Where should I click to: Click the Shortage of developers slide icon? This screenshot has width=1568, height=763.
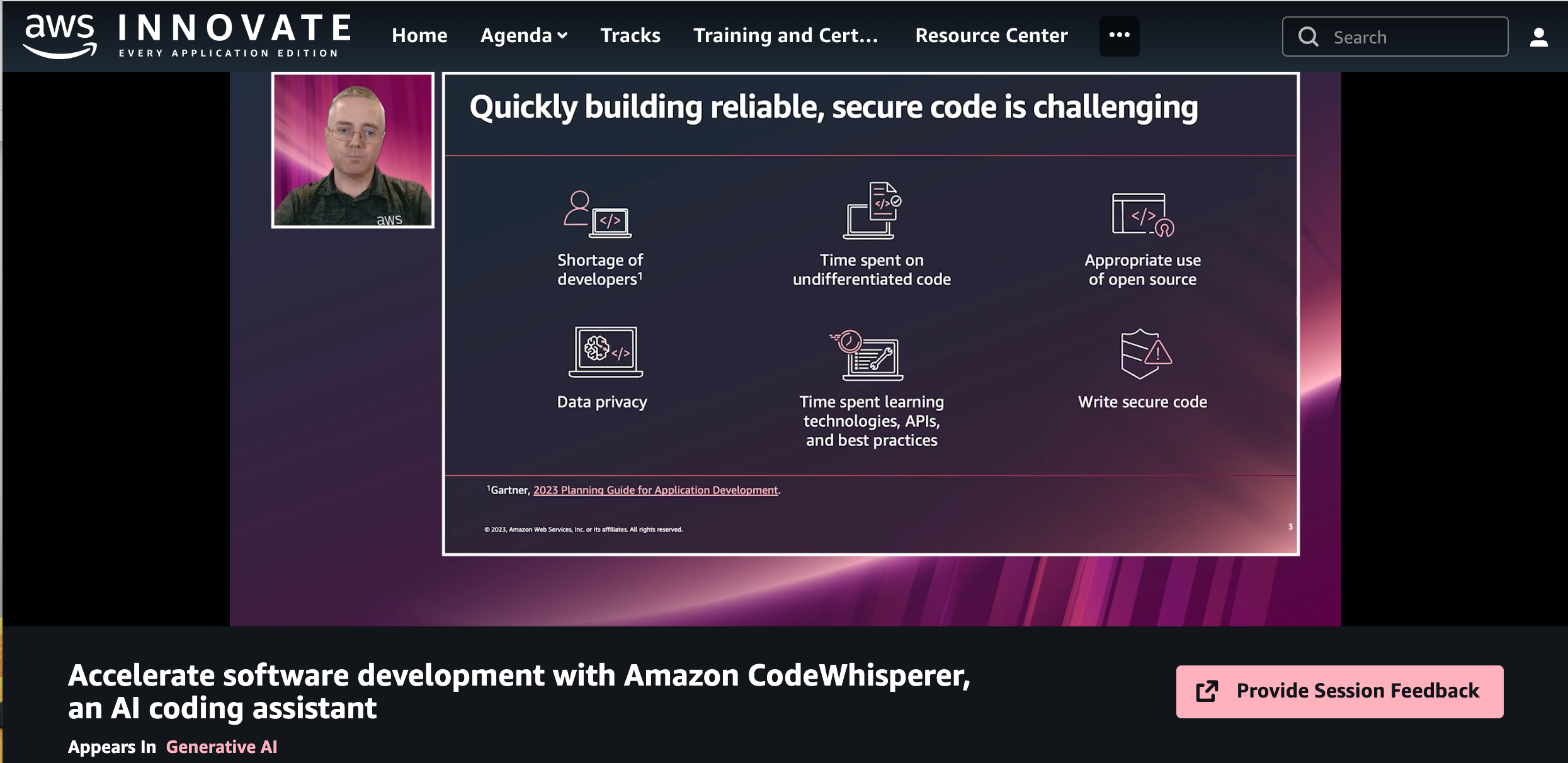597,215
